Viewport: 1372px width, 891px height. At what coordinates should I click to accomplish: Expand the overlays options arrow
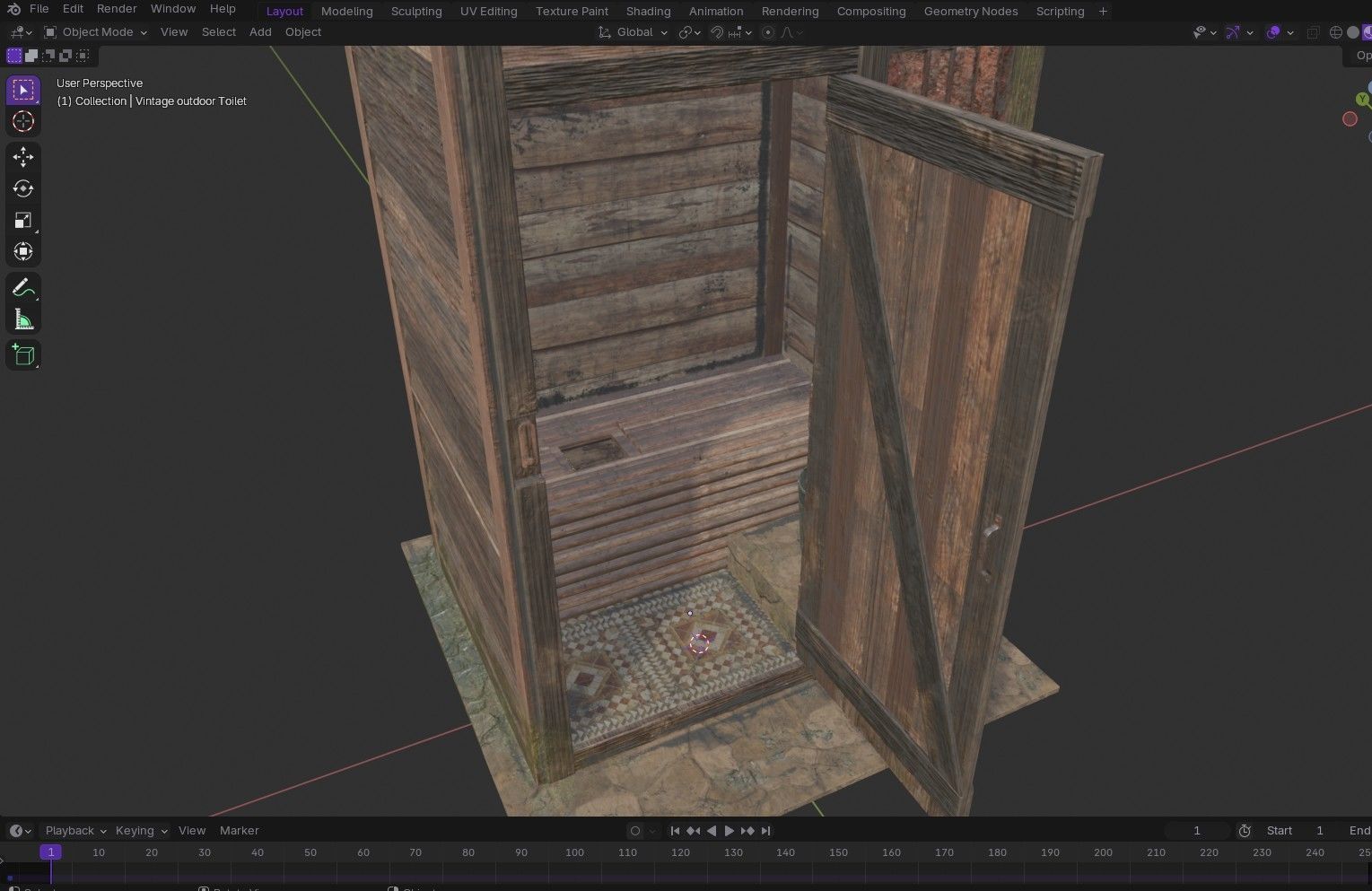pos(1290,32)
